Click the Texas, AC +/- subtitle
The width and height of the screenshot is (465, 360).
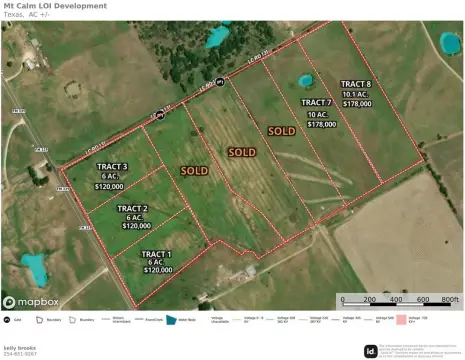(x=27, y=15)
